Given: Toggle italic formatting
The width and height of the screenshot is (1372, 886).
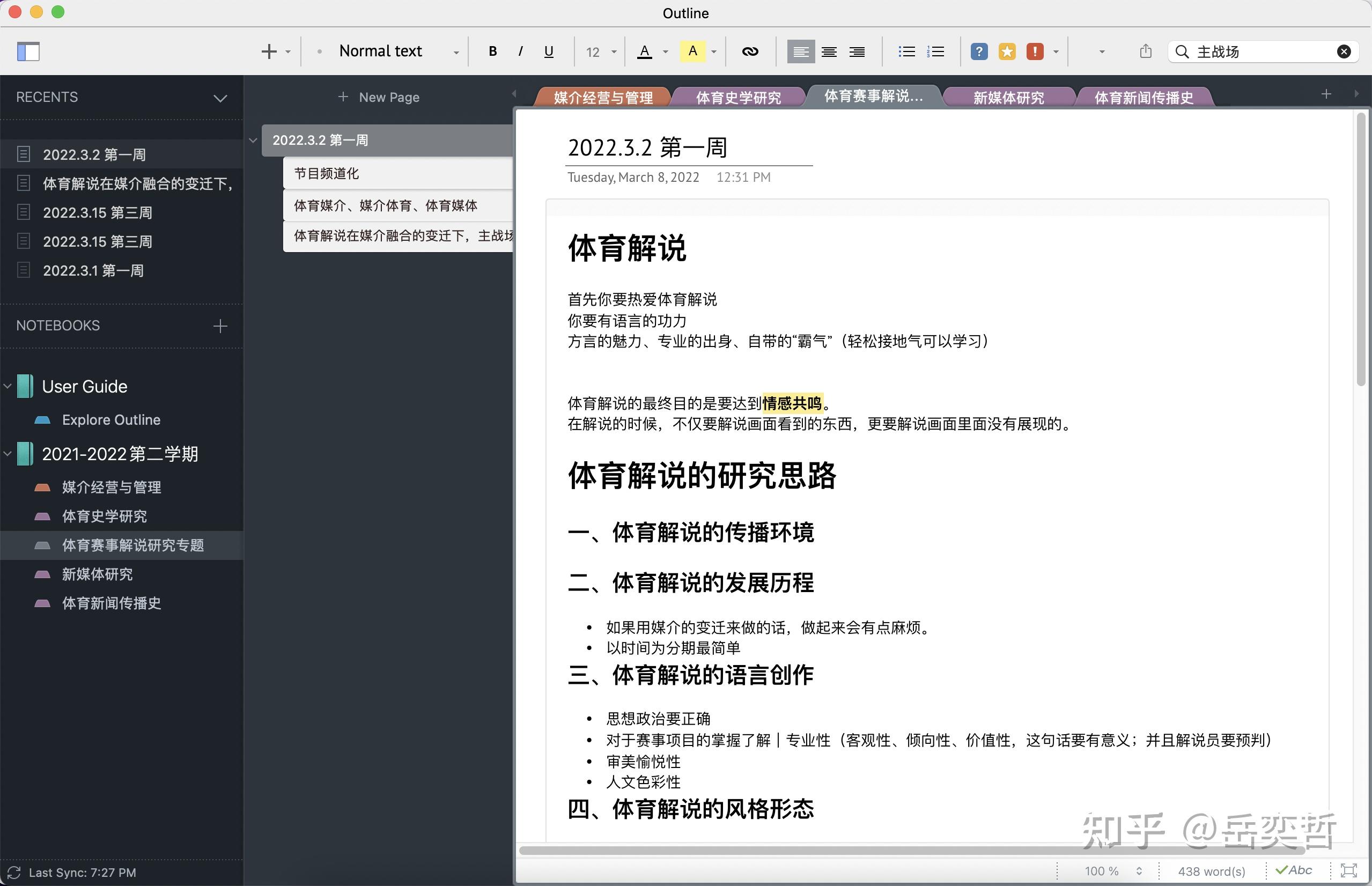Looking at the screenshot, I should click(x=520, y=51).
